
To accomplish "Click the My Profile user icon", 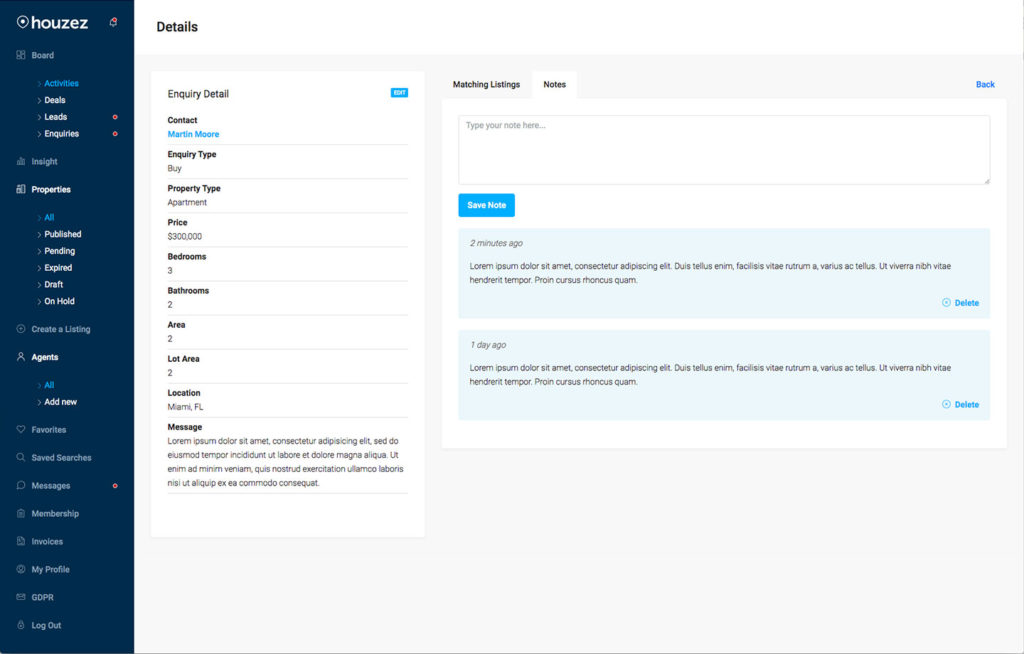I will click(21, 569).
